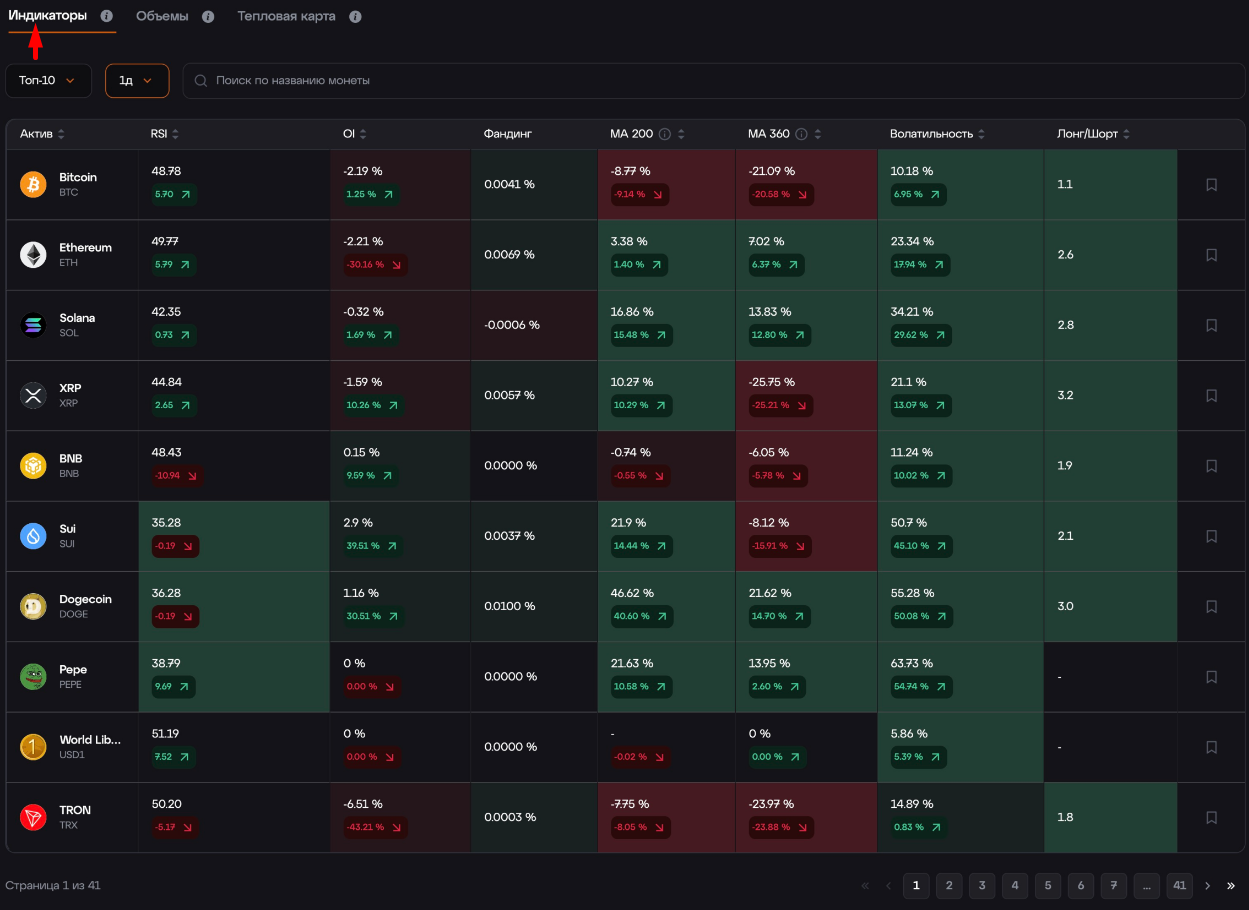
Task: Sort by MA 360 column arrows
Action: point(819,134)
